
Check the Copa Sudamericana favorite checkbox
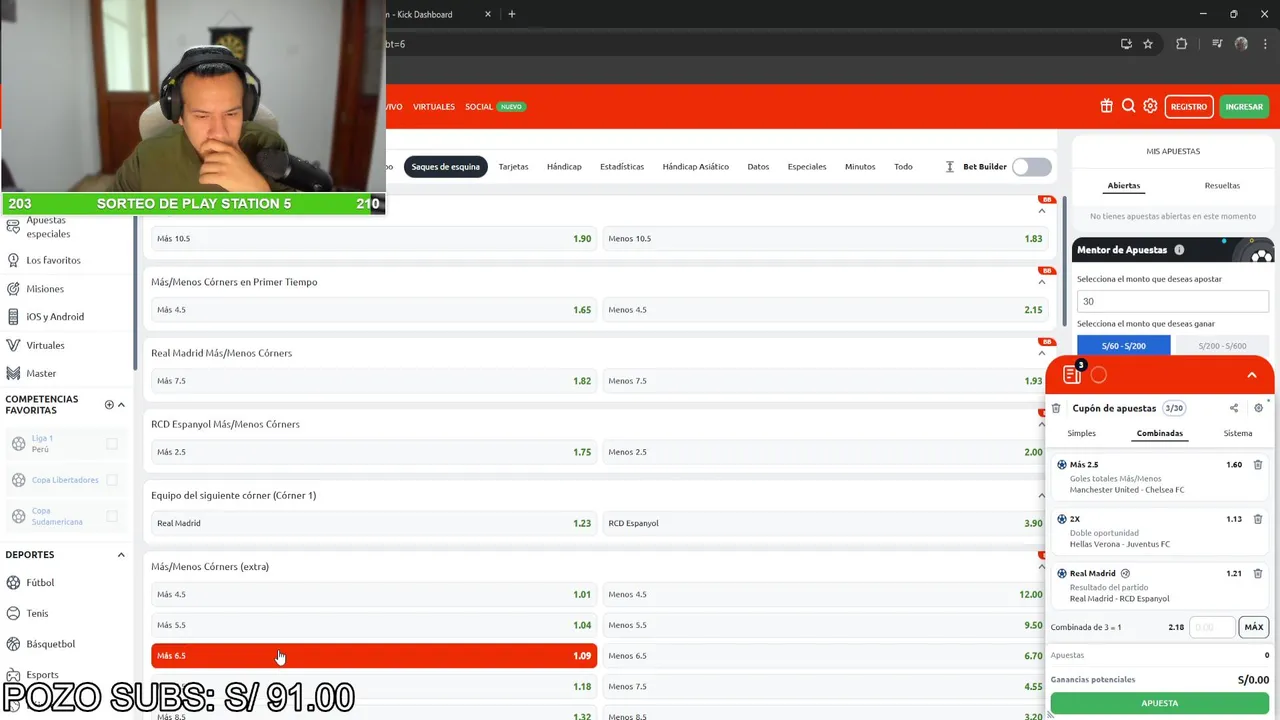tap(112, 516)
